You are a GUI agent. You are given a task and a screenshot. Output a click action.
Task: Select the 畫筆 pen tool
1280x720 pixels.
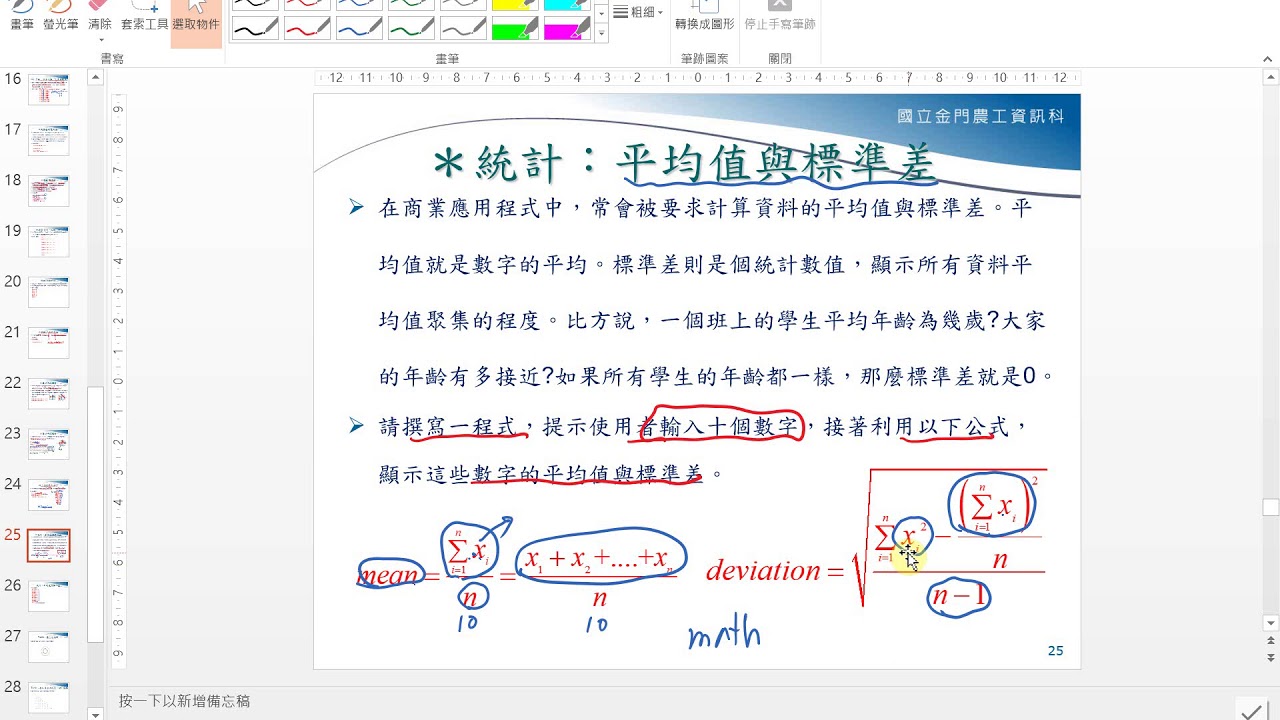coord(22,16)
